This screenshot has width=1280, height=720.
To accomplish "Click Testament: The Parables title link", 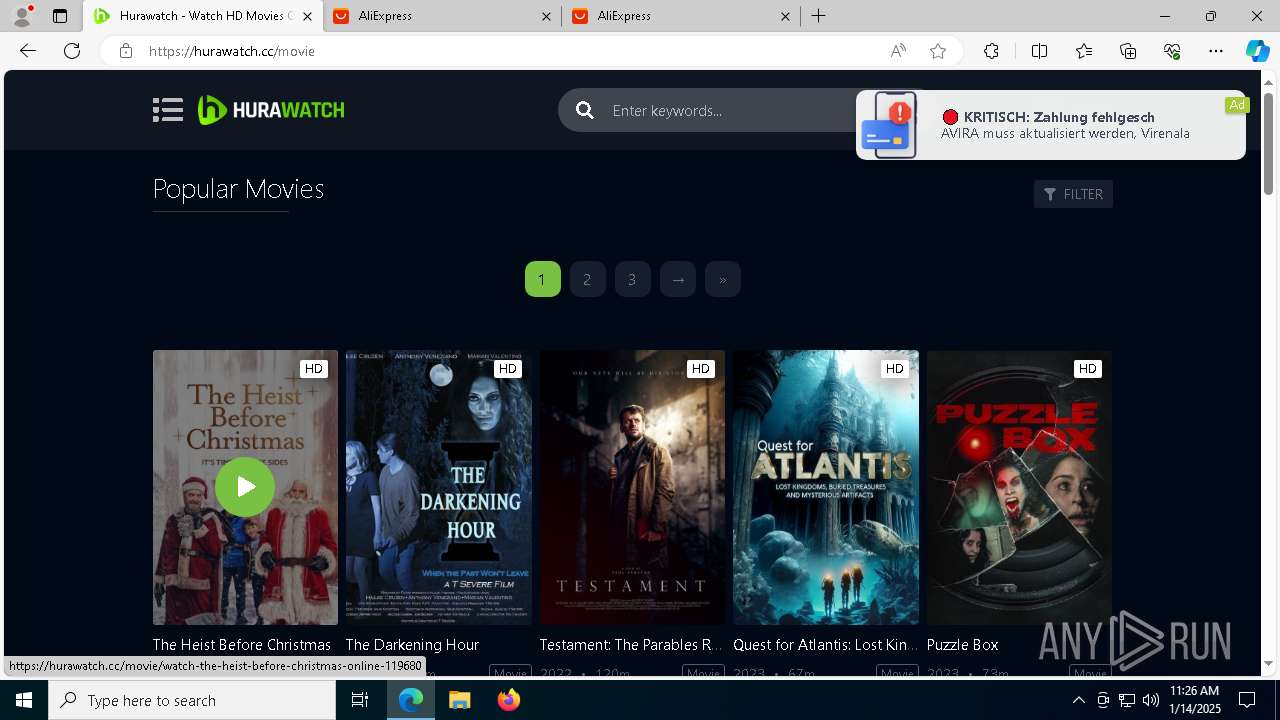I will (x=631, y=645).
